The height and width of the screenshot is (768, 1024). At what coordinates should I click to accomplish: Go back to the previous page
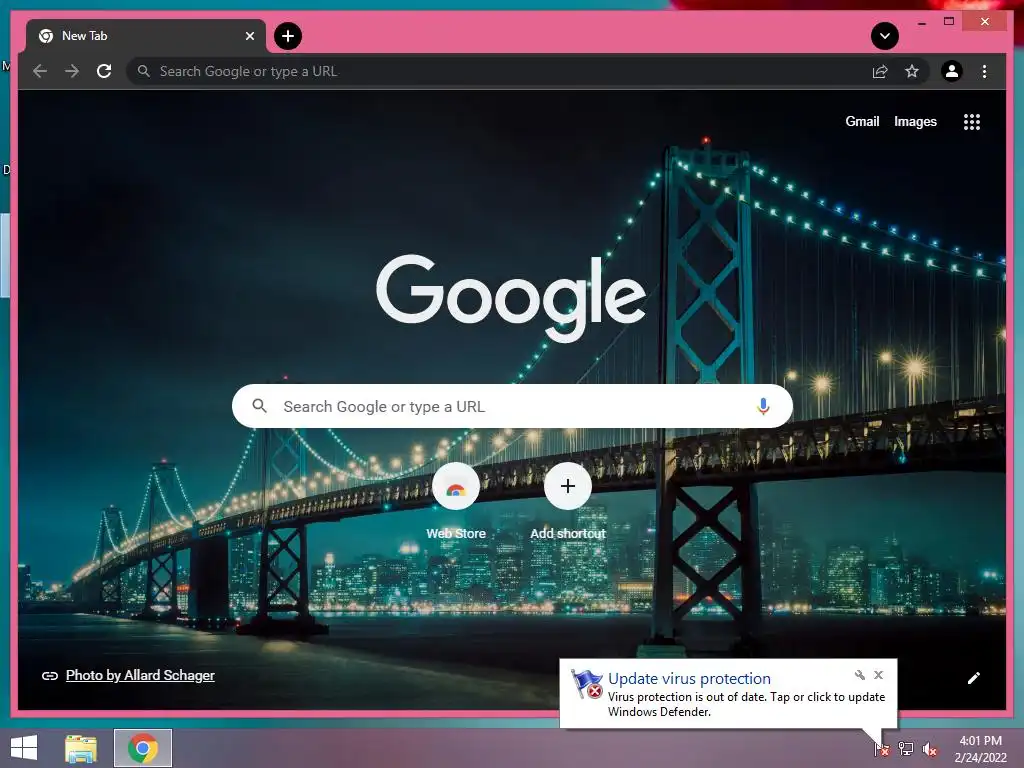(40, 71)
